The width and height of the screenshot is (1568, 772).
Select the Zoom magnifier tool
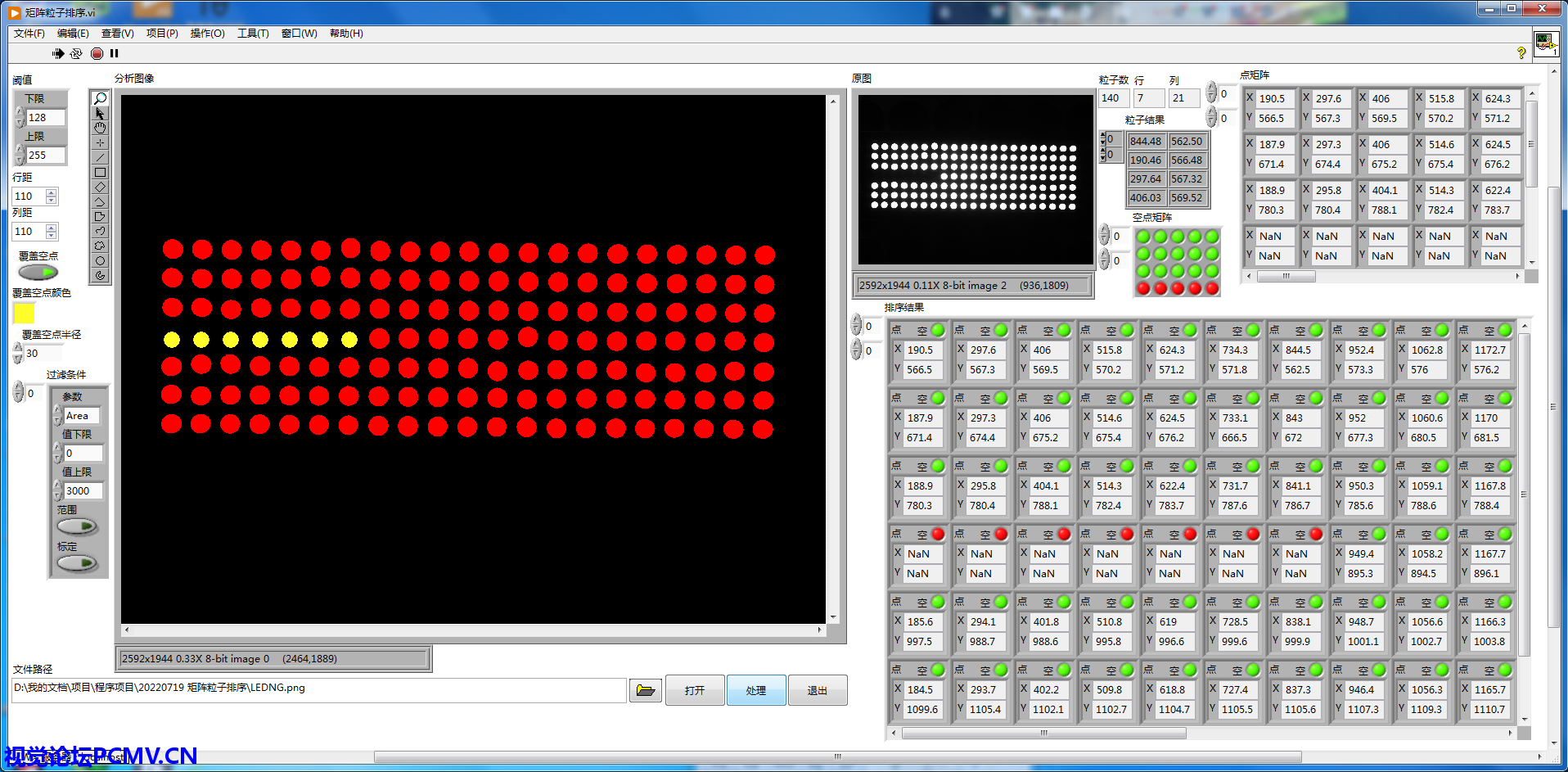coord(100,99)
